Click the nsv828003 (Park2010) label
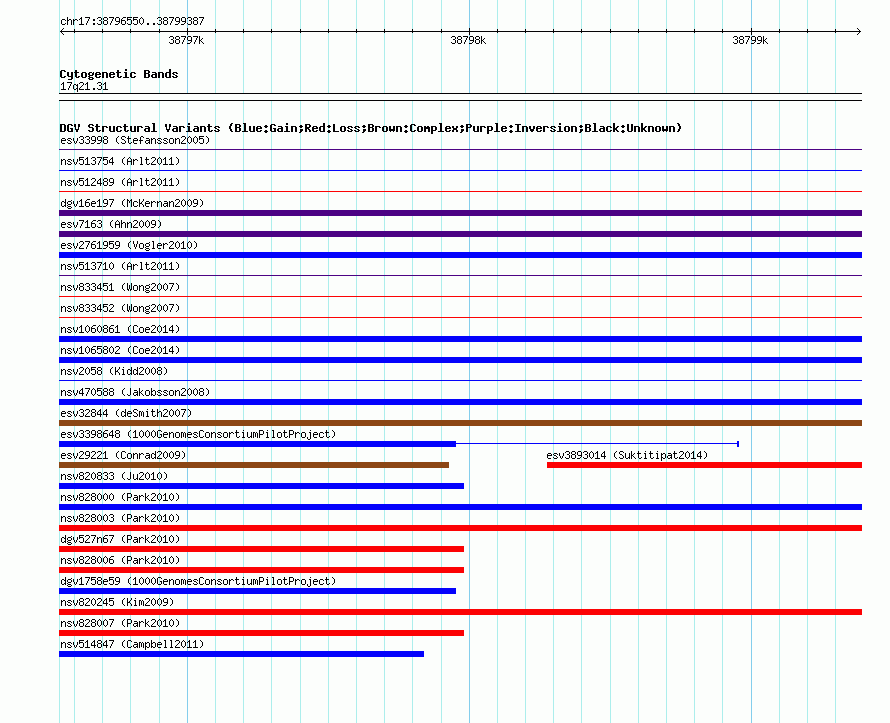Viewport: 890px width, 723px height. point(120,518)
